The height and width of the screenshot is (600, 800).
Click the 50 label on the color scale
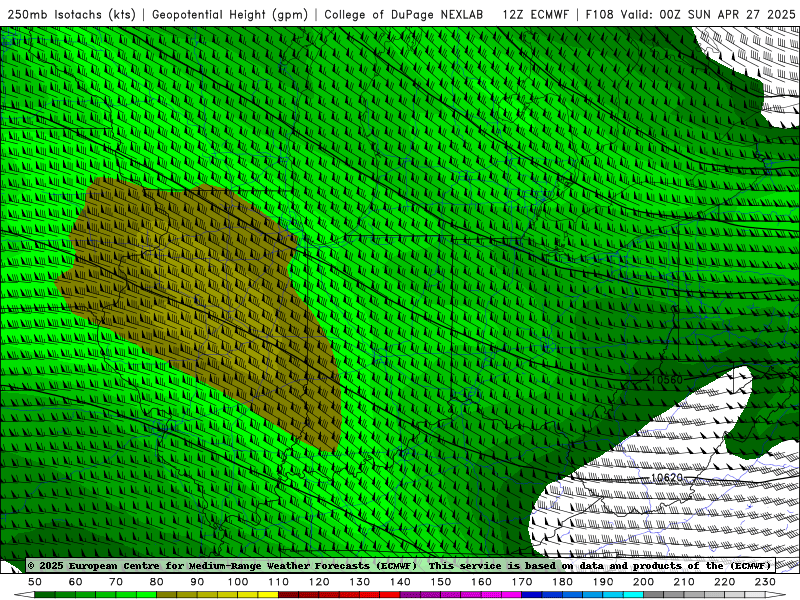click(x=35, y=582)
